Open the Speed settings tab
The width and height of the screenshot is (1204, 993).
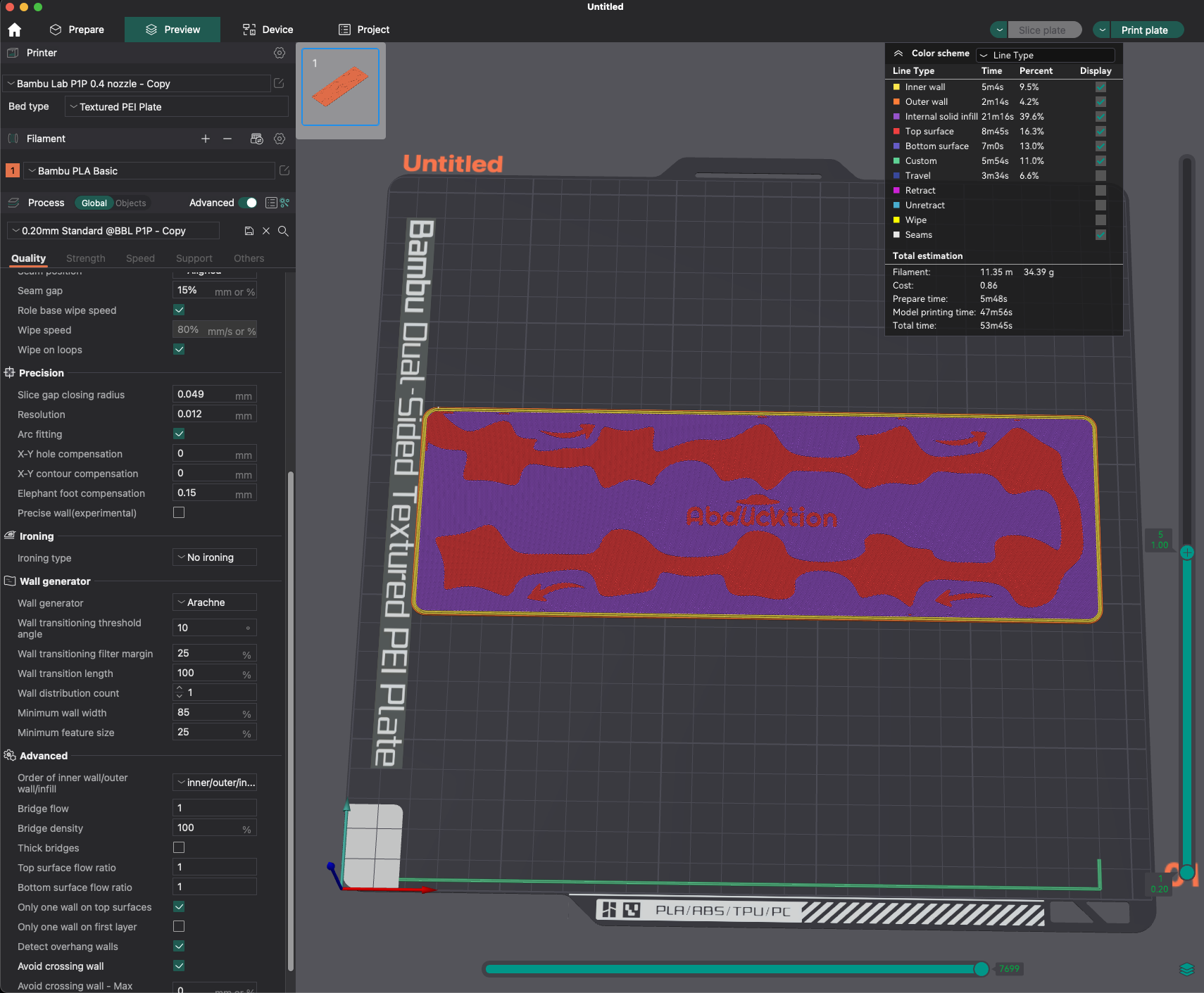pyautogui.click(x=140, y=258)
